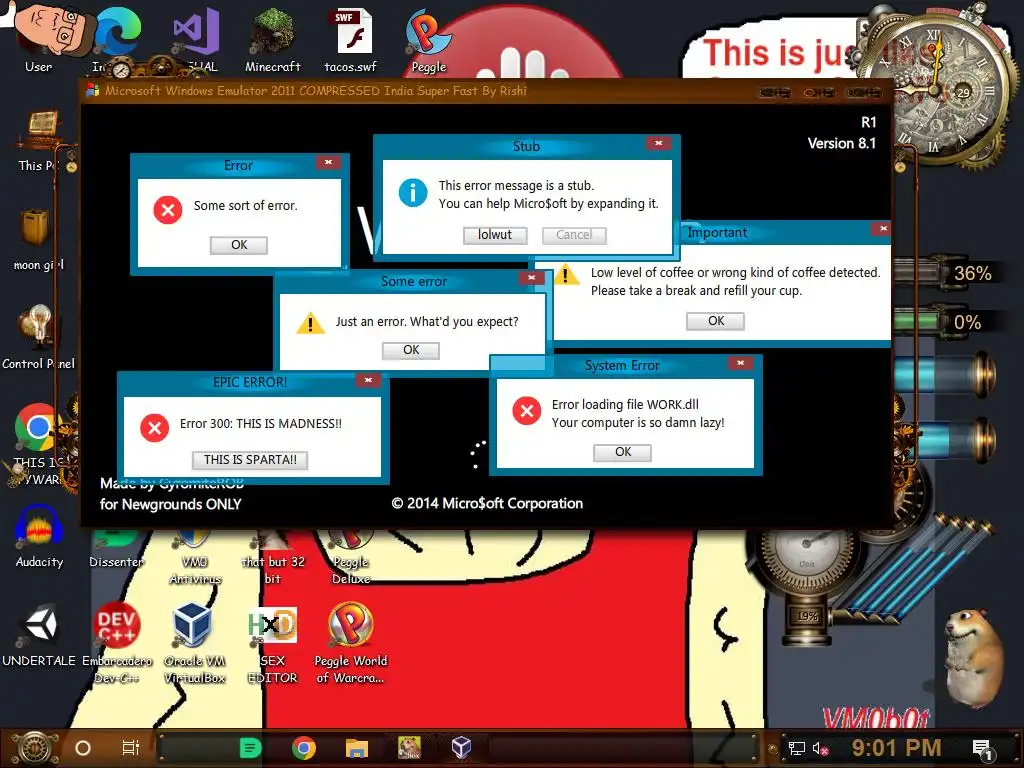Click lolwut in the Stub dialog
Viewport: 1024px width, 768px height.
tap(495, 235)
